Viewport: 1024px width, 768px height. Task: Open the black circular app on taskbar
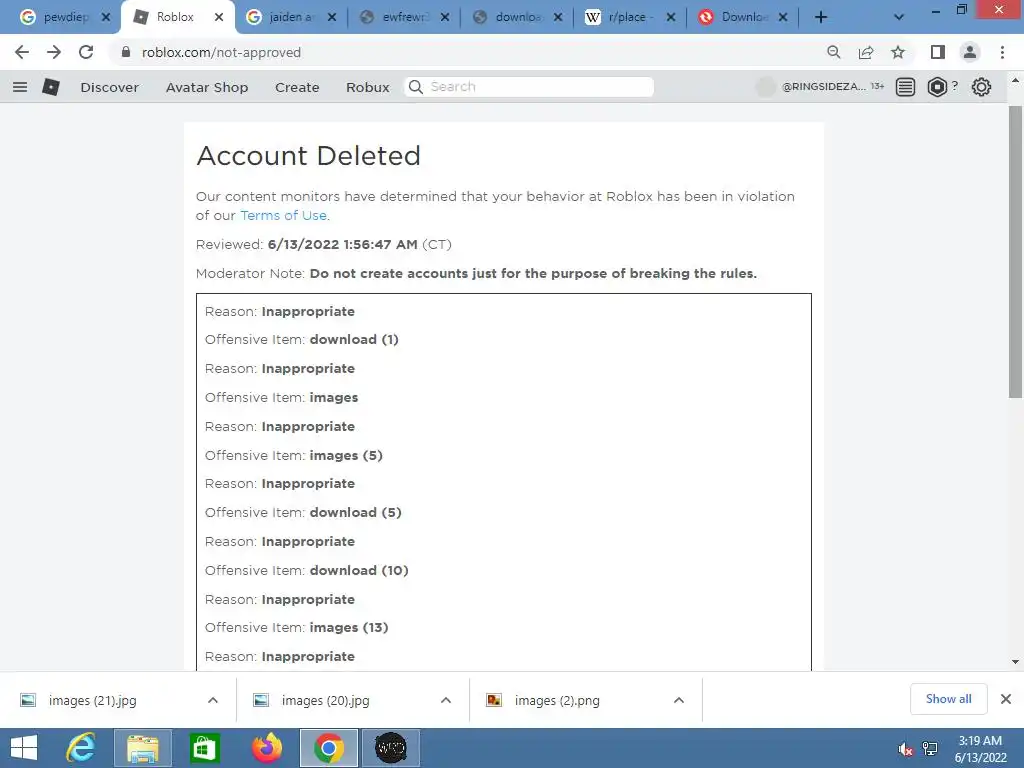coord(391,748)
